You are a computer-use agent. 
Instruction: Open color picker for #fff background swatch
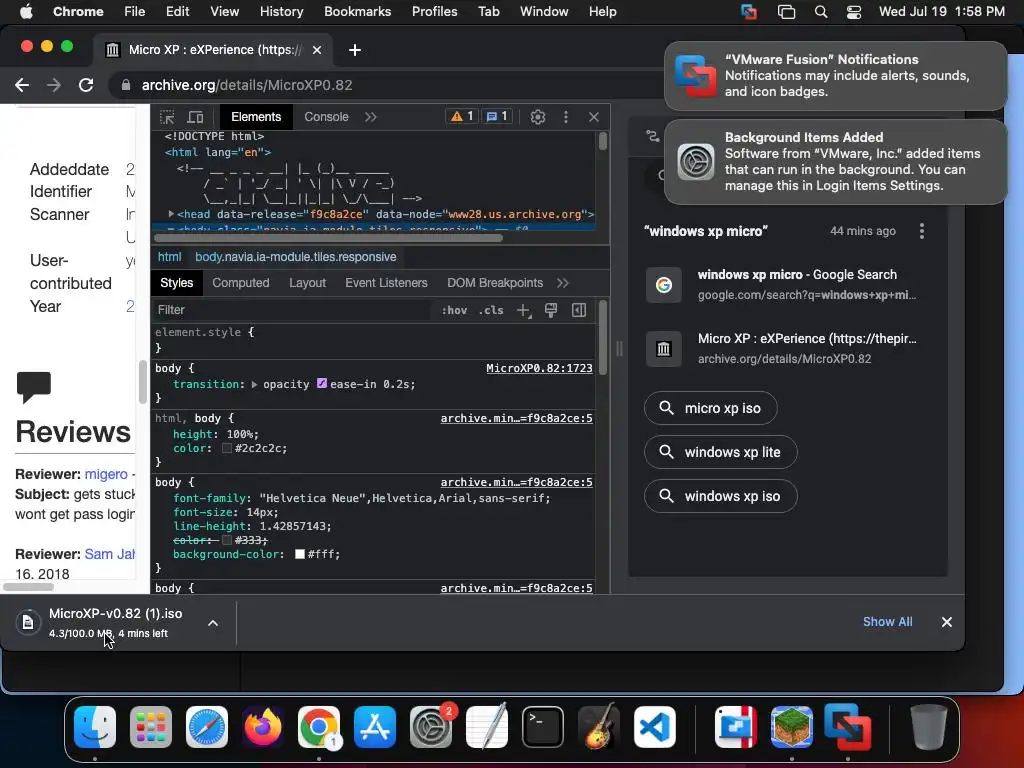tap(300, 554)
